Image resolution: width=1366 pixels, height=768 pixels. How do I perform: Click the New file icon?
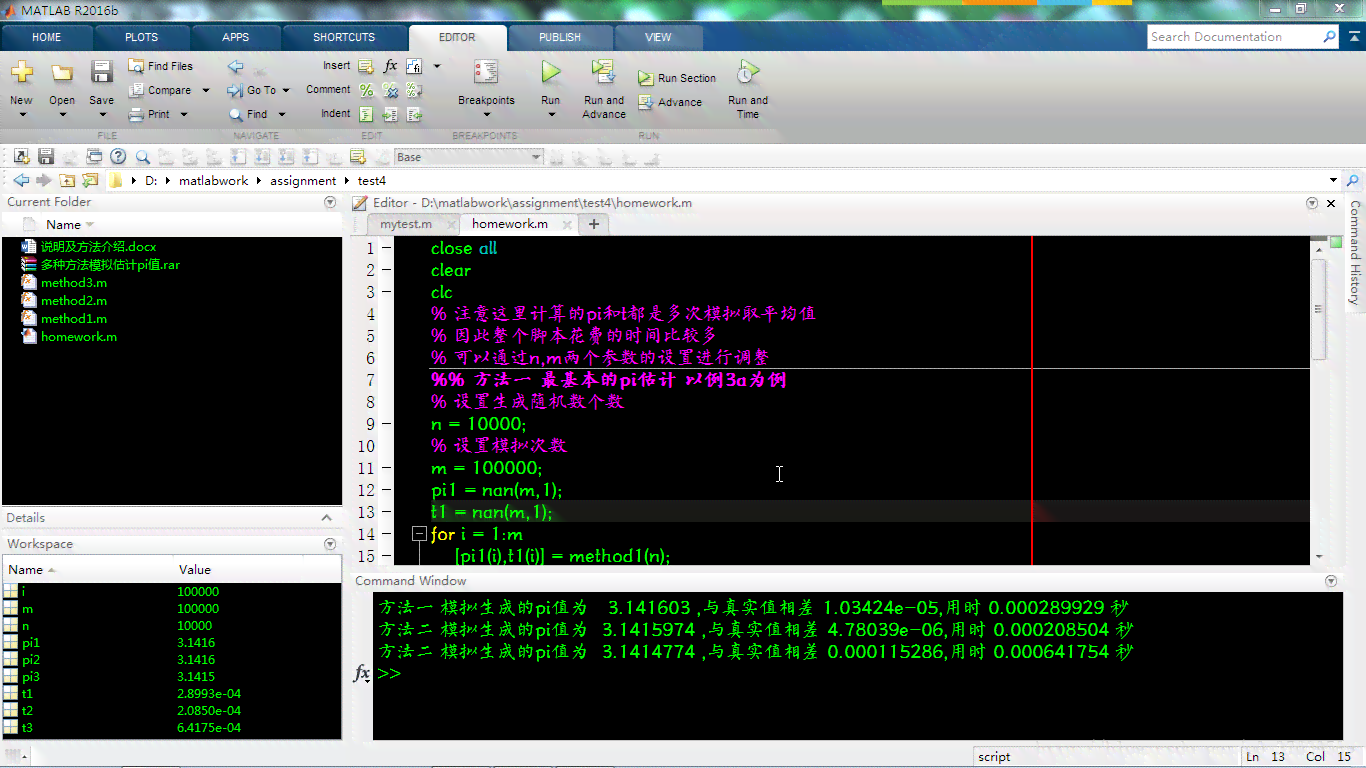[x=21, y=72]
